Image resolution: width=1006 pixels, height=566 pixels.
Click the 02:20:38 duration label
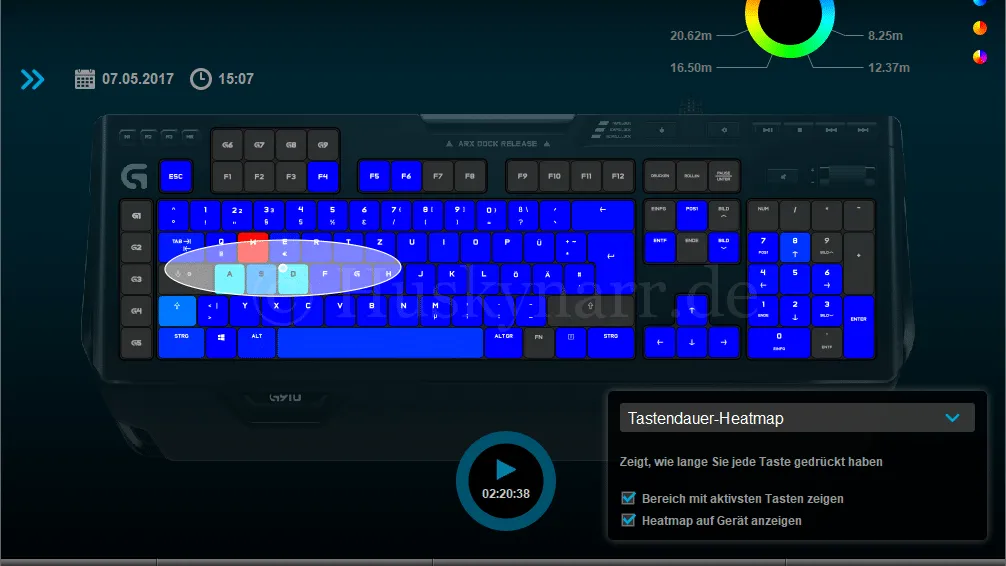click(x=506, y=494)
